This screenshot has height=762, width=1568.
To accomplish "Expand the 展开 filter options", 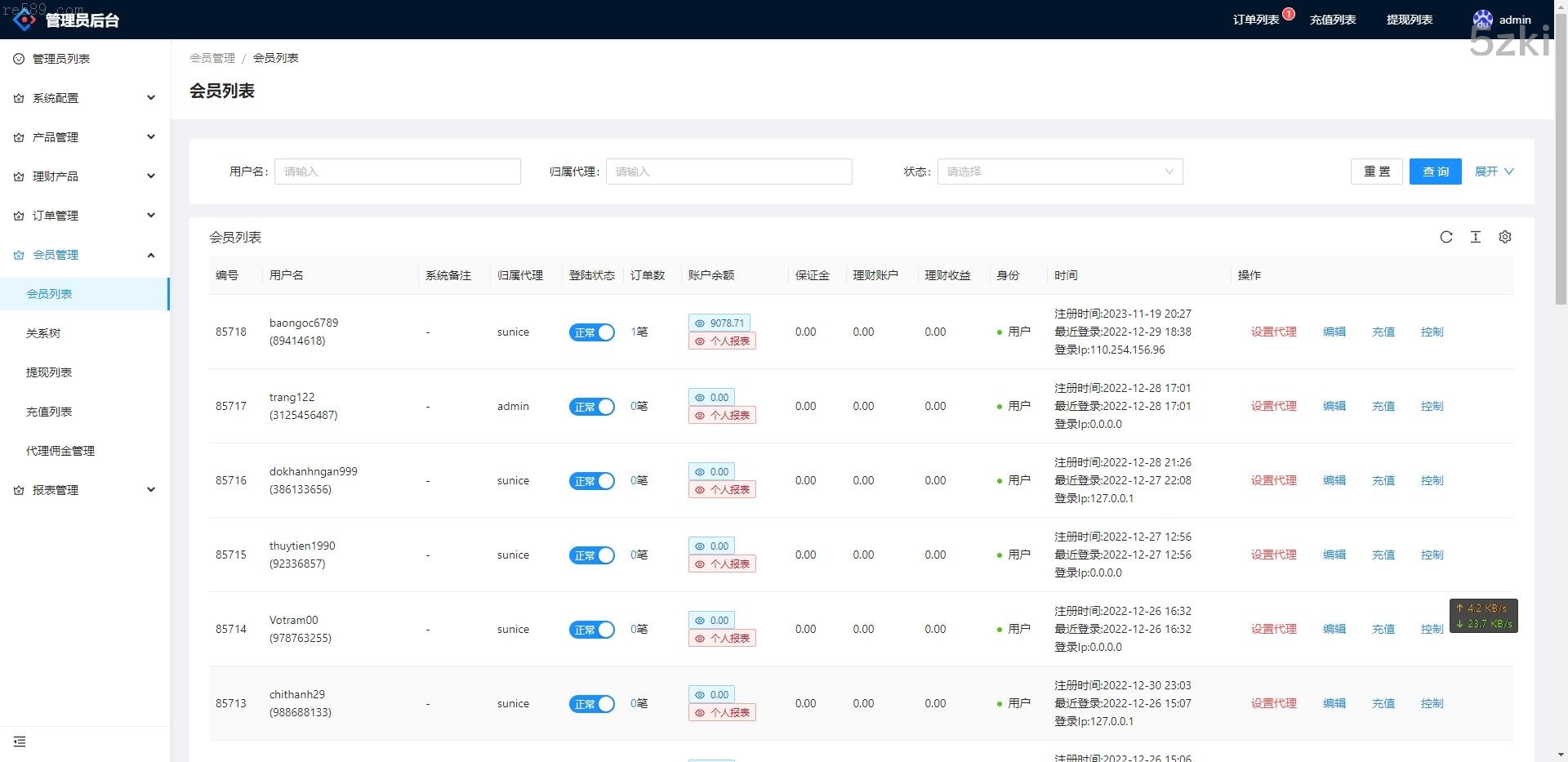I will pos(1493,172).
